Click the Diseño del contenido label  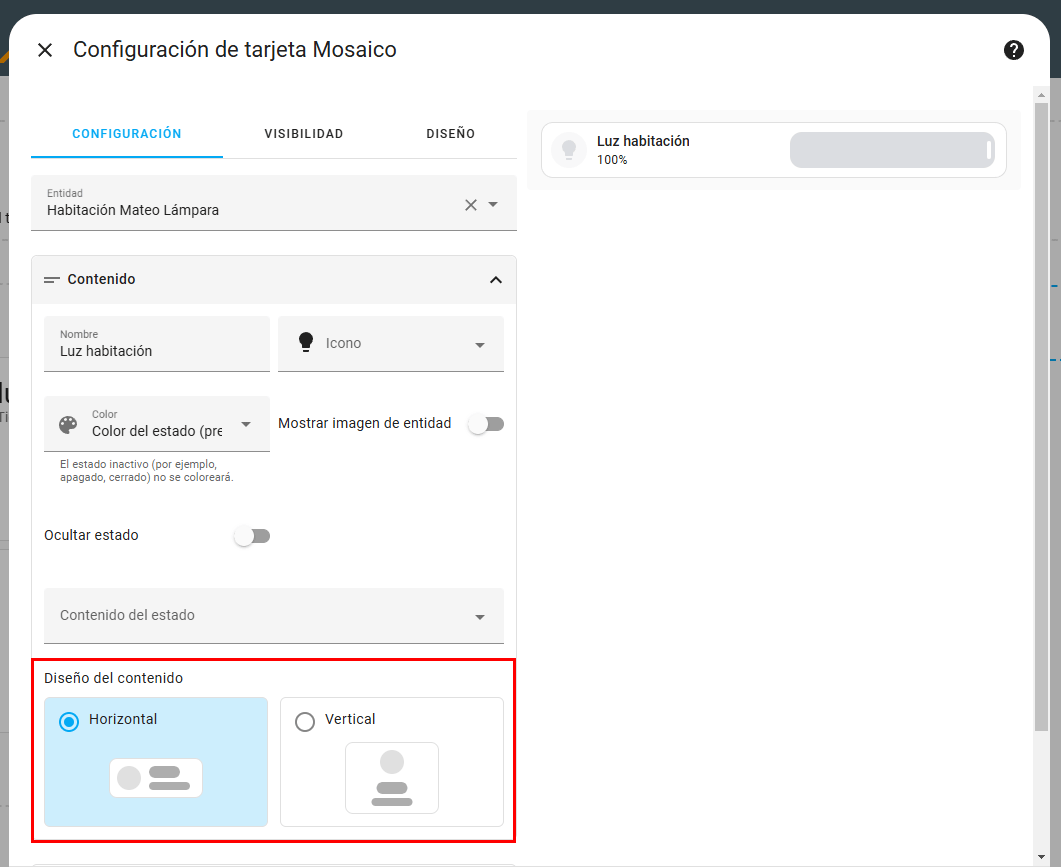tap(114, 678)
